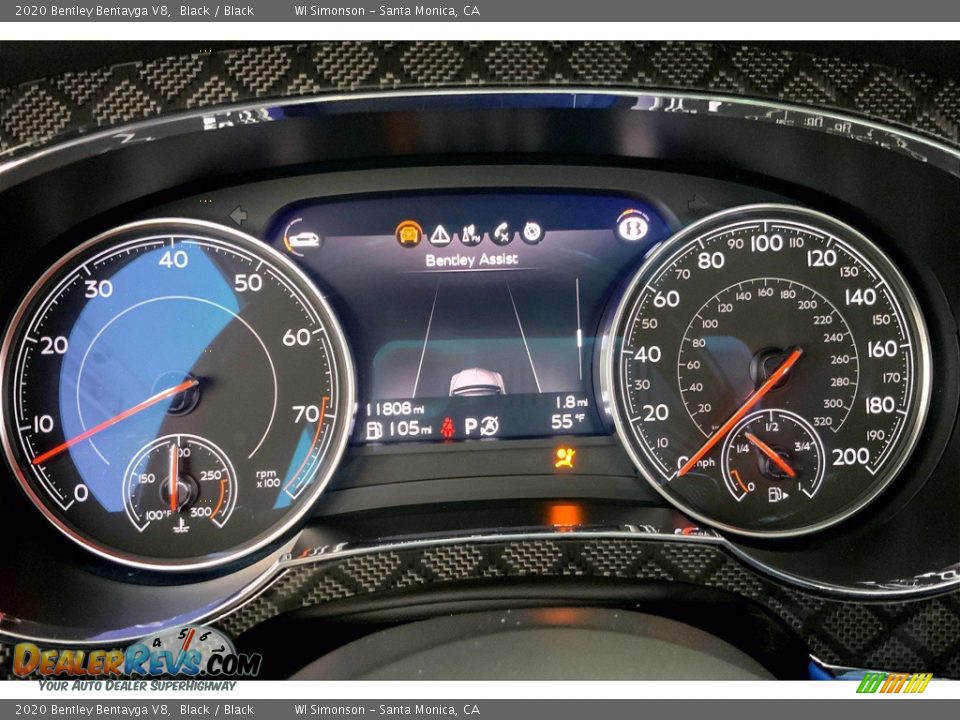Tap the warning triangle icon

tap(440, 234)
